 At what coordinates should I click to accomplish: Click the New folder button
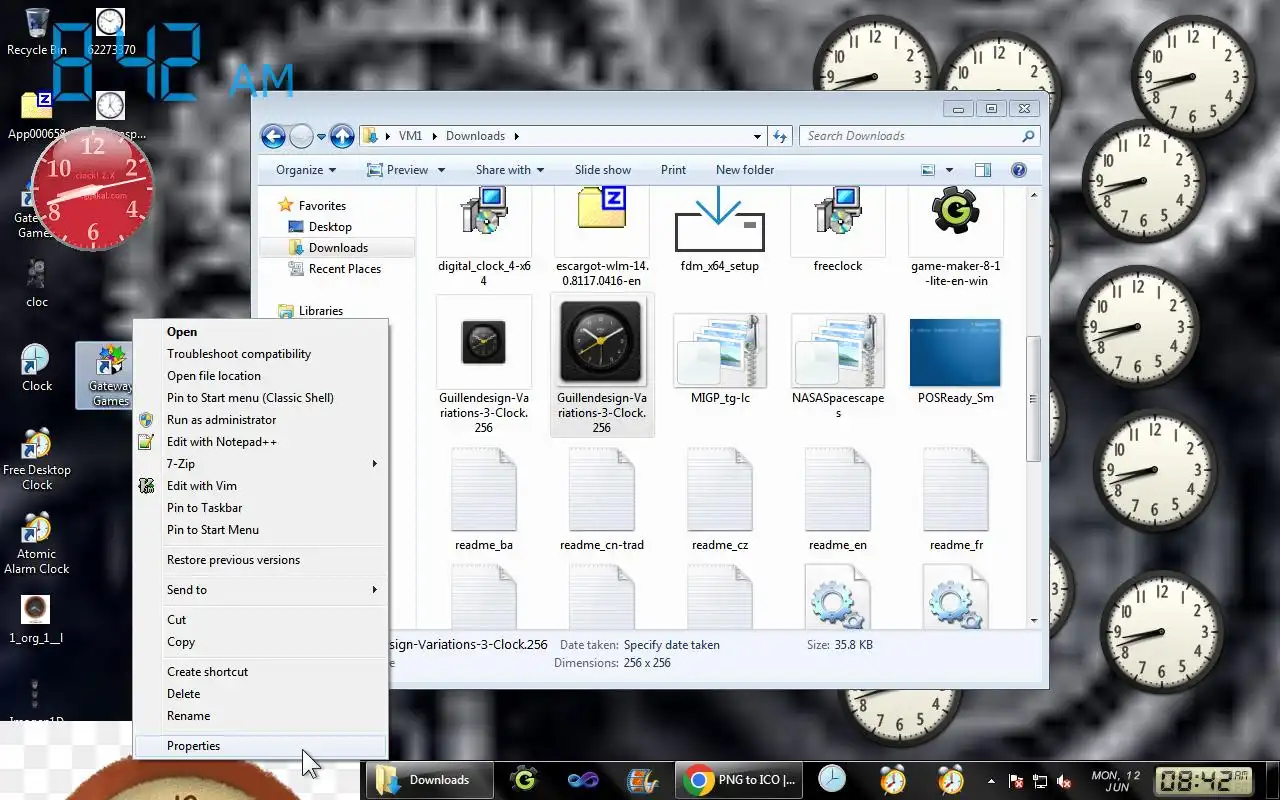745,170
